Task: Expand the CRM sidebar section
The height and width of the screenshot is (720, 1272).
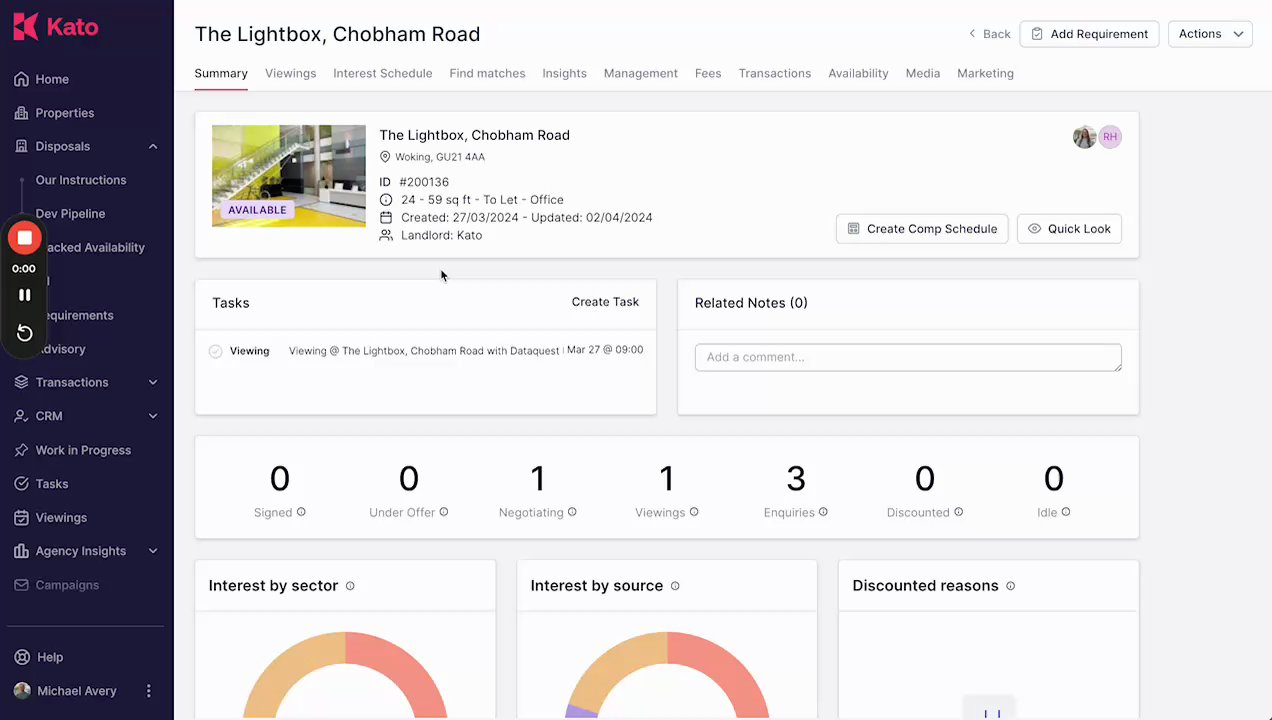Action: [x=153, y=416]
